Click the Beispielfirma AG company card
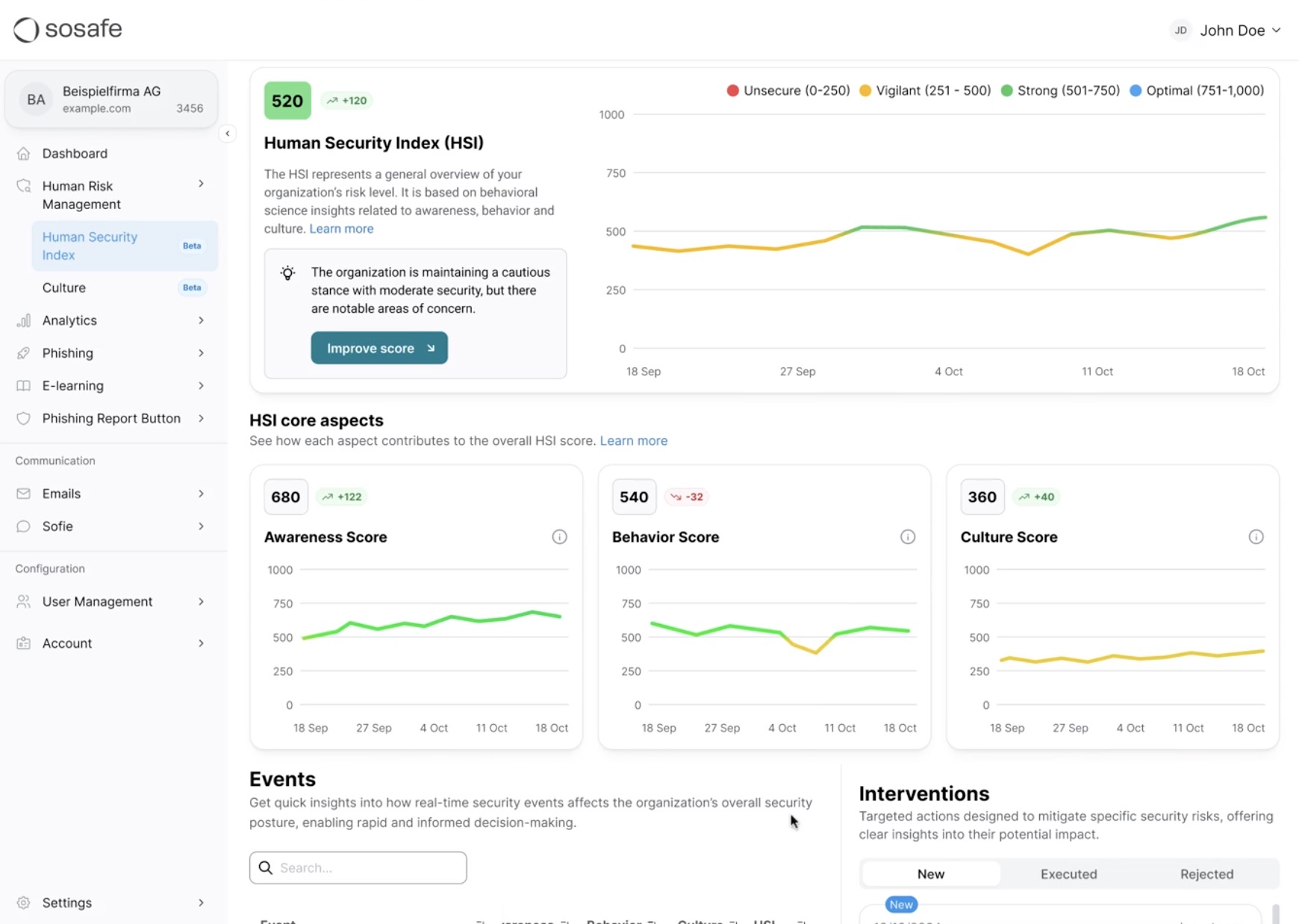Screen dimensions: 1299x924 (x=111, y=99)
